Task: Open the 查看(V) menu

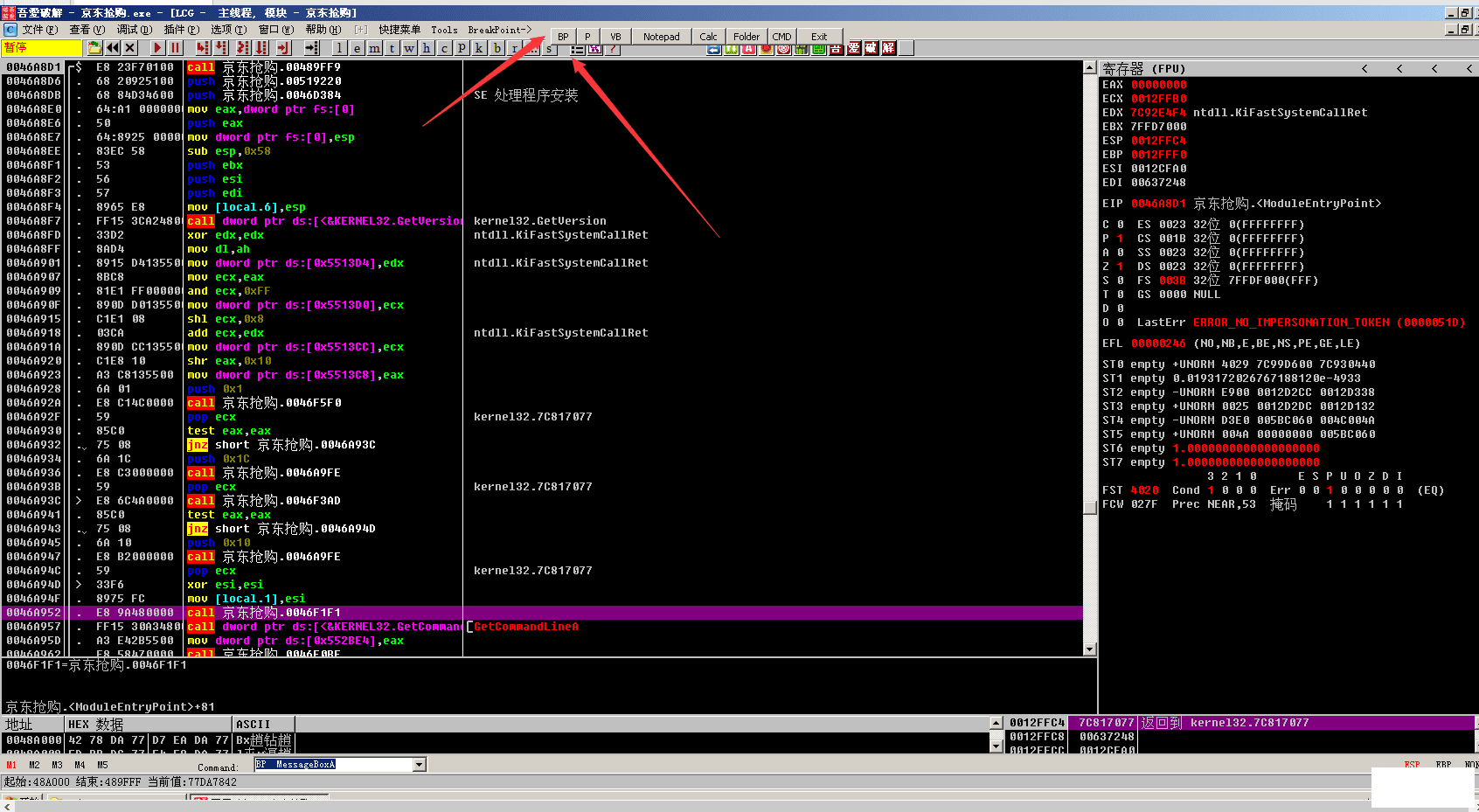Action: (87, 30)
